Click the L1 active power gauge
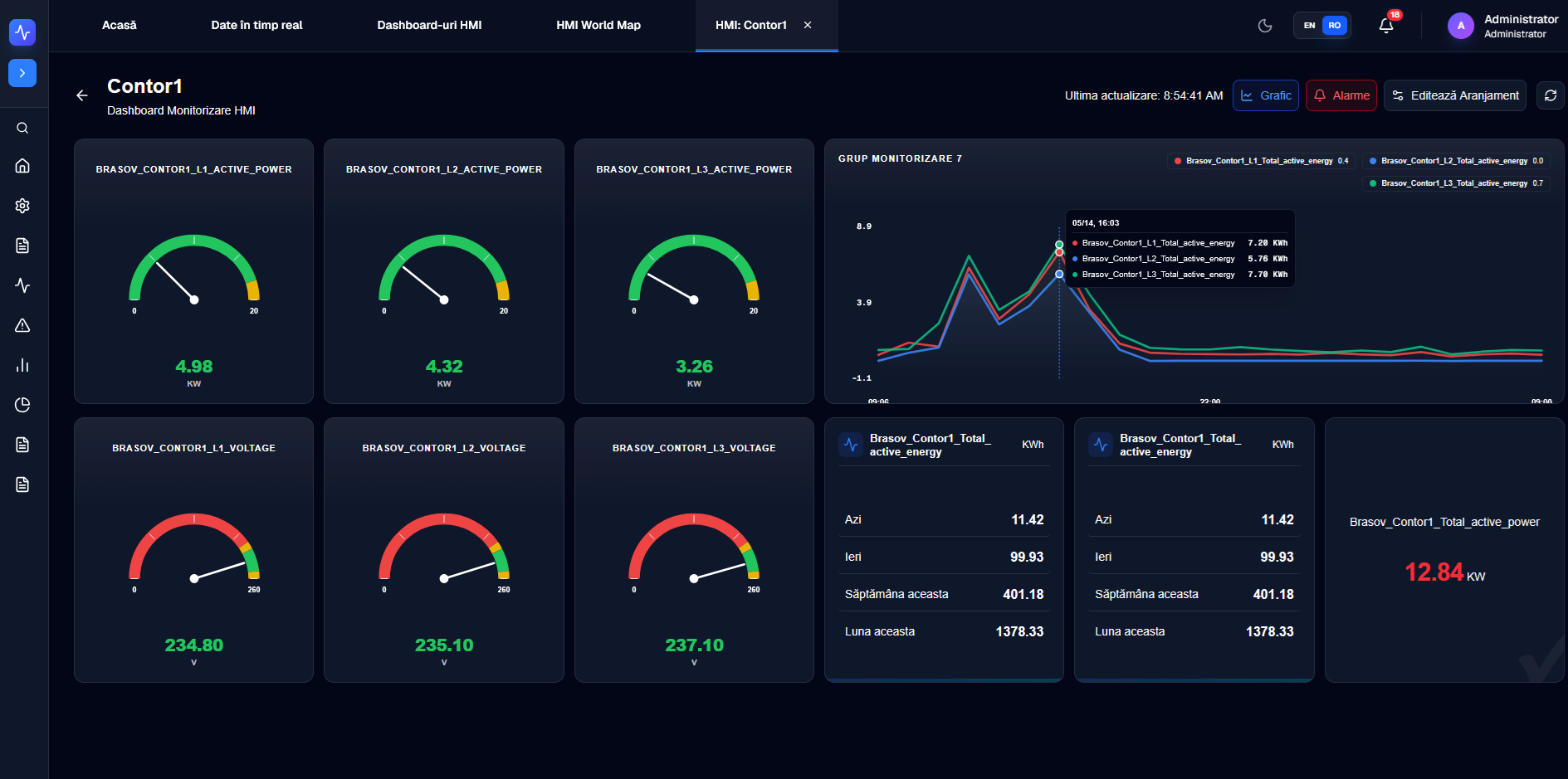The image size is (1568, 779). click(x=194, y=270)
